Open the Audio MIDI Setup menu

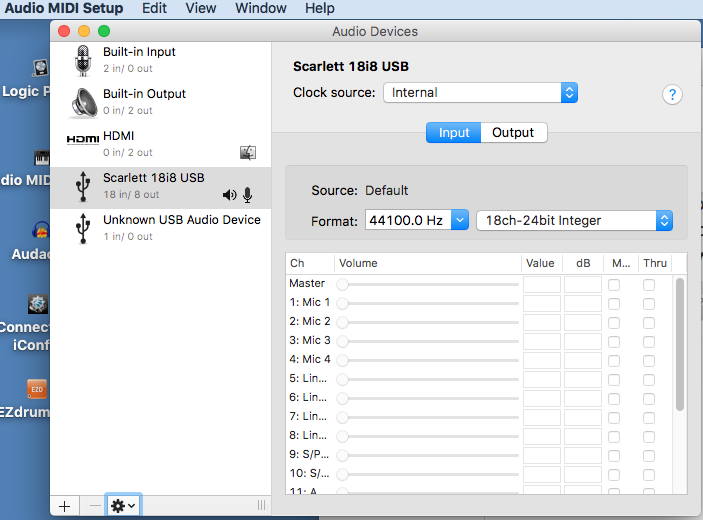point(64,8)
